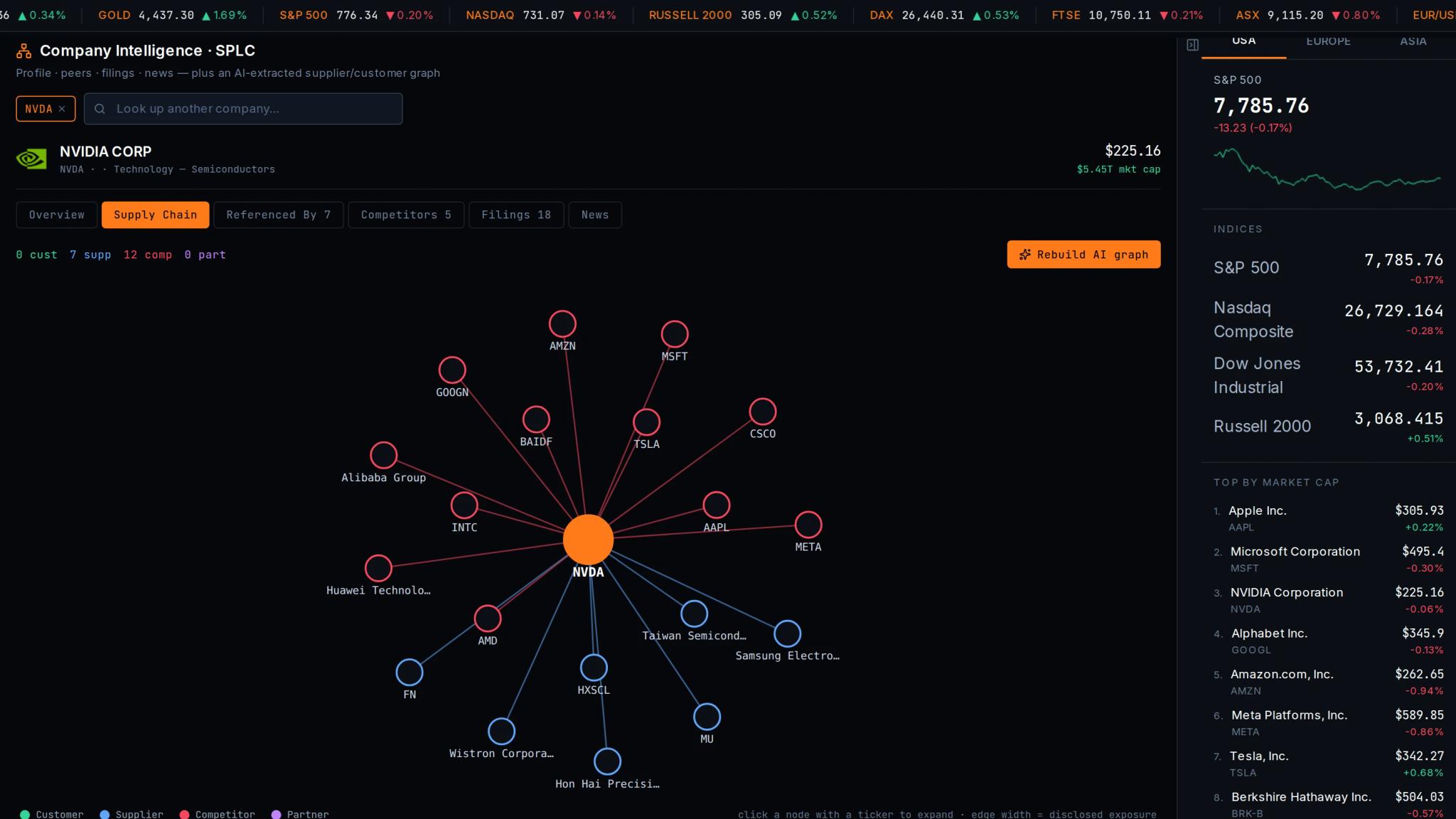Viewport: 1456px width, 819px height.
Task: Expand the INTC competitor node
Action: 464,505
